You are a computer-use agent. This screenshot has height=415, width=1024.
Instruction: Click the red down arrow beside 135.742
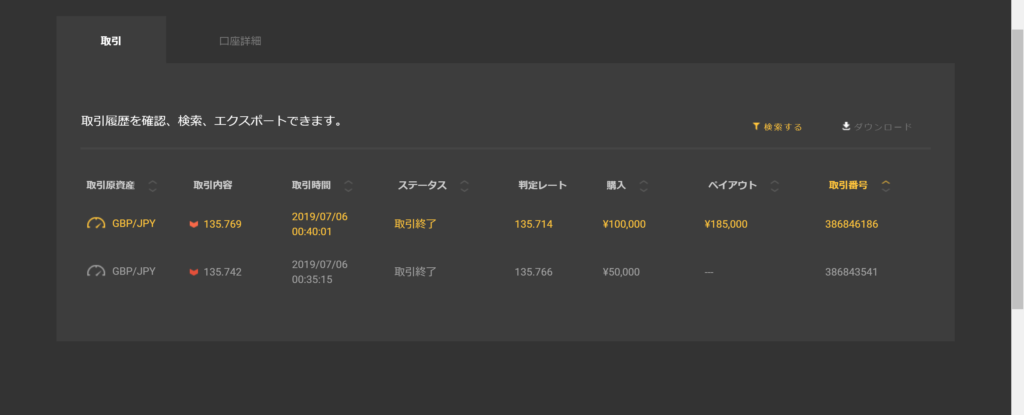click(193, 272)
